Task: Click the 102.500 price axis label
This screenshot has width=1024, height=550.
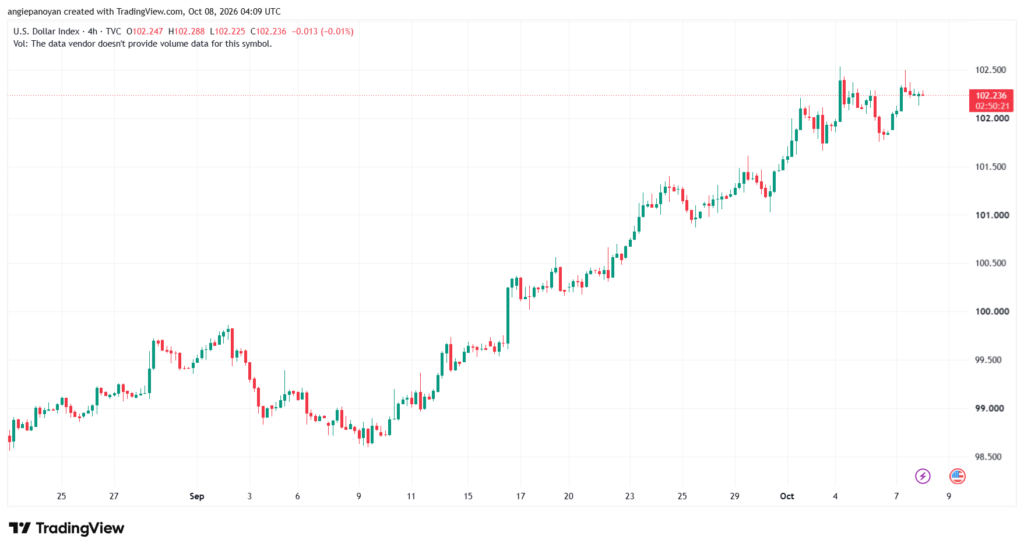Action: coord(991,70)
